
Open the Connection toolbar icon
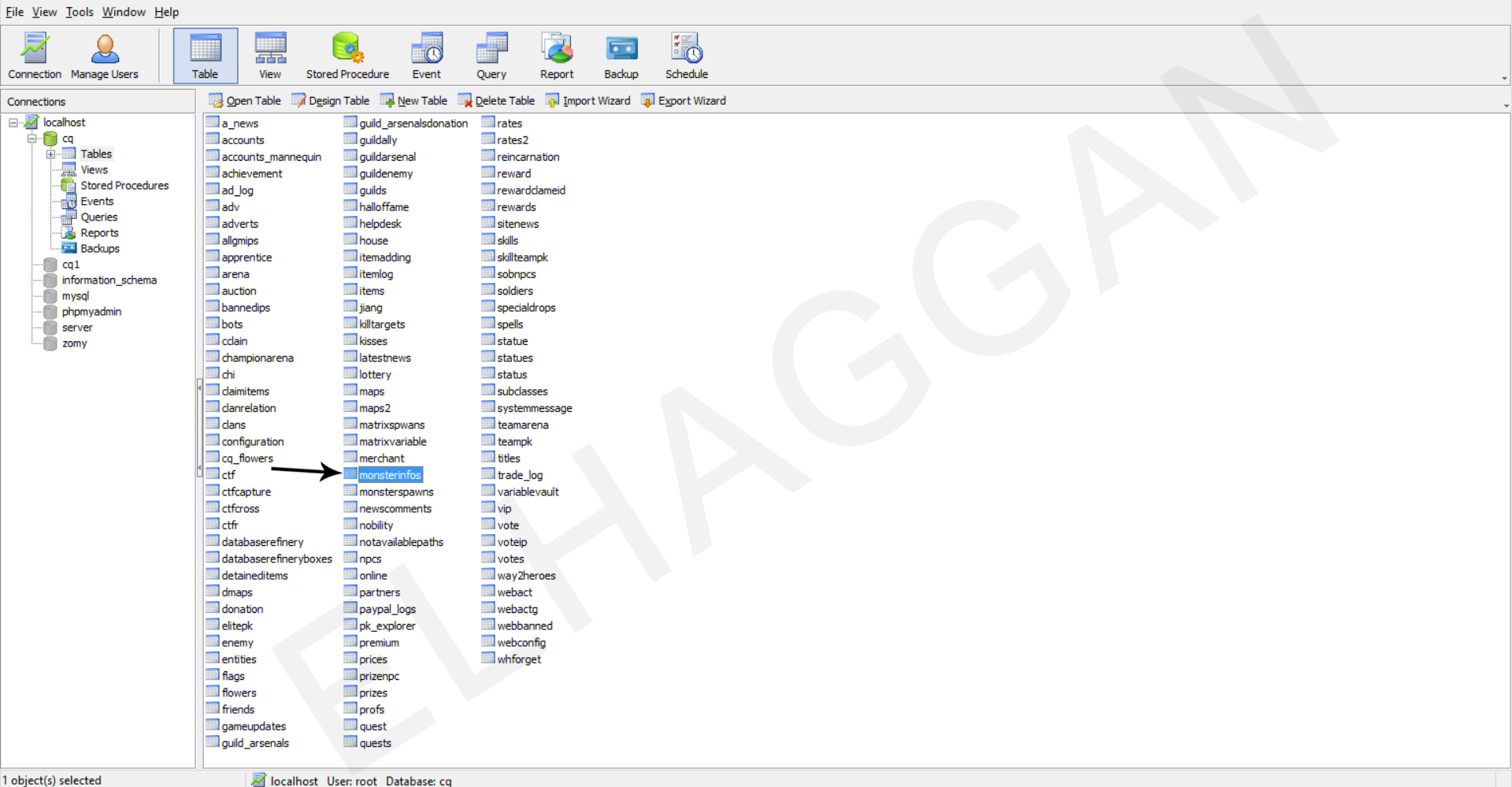[35, 56]
